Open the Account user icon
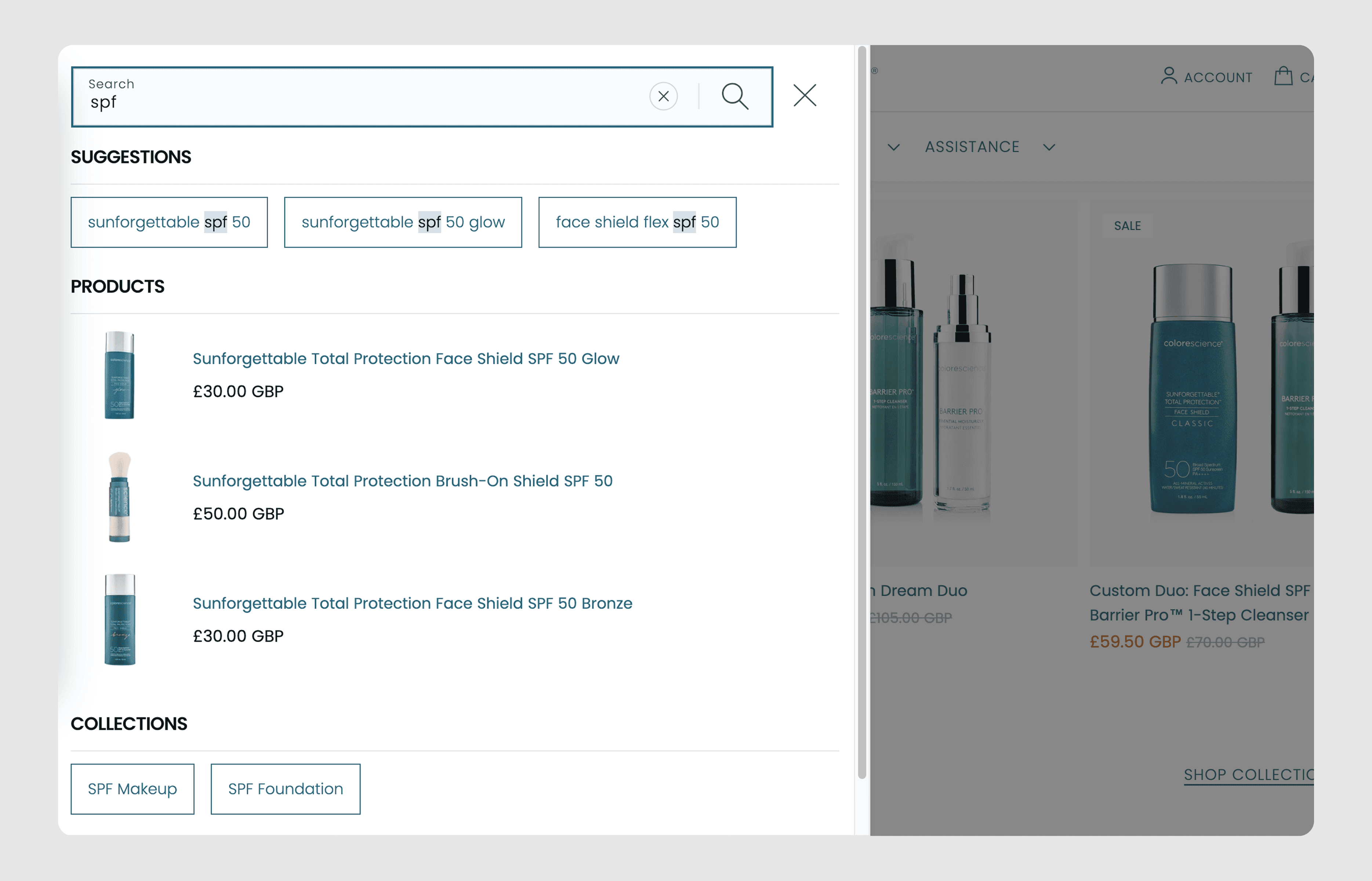This screenshot has height=881, width=1372. pyautogui.click(x=1169, y=76)
